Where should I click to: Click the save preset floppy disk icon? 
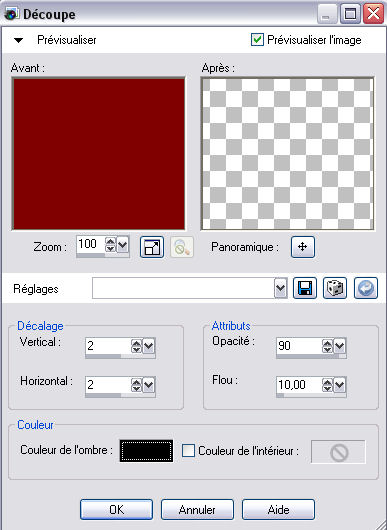point(305,288)
